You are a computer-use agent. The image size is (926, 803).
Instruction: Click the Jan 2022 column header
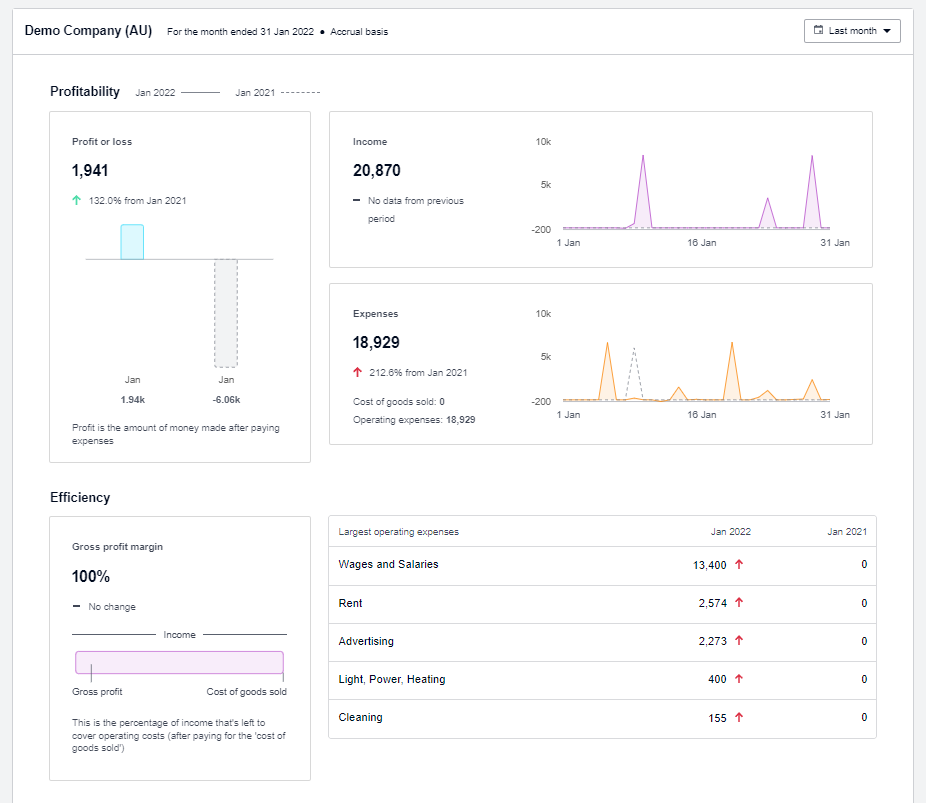coord(731,531)
